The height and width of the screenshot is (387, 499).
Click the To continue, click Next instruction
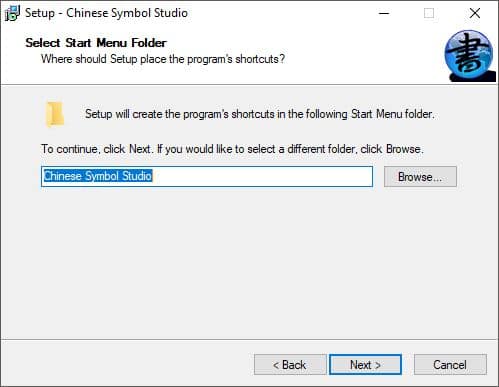[x=232, y=149]
